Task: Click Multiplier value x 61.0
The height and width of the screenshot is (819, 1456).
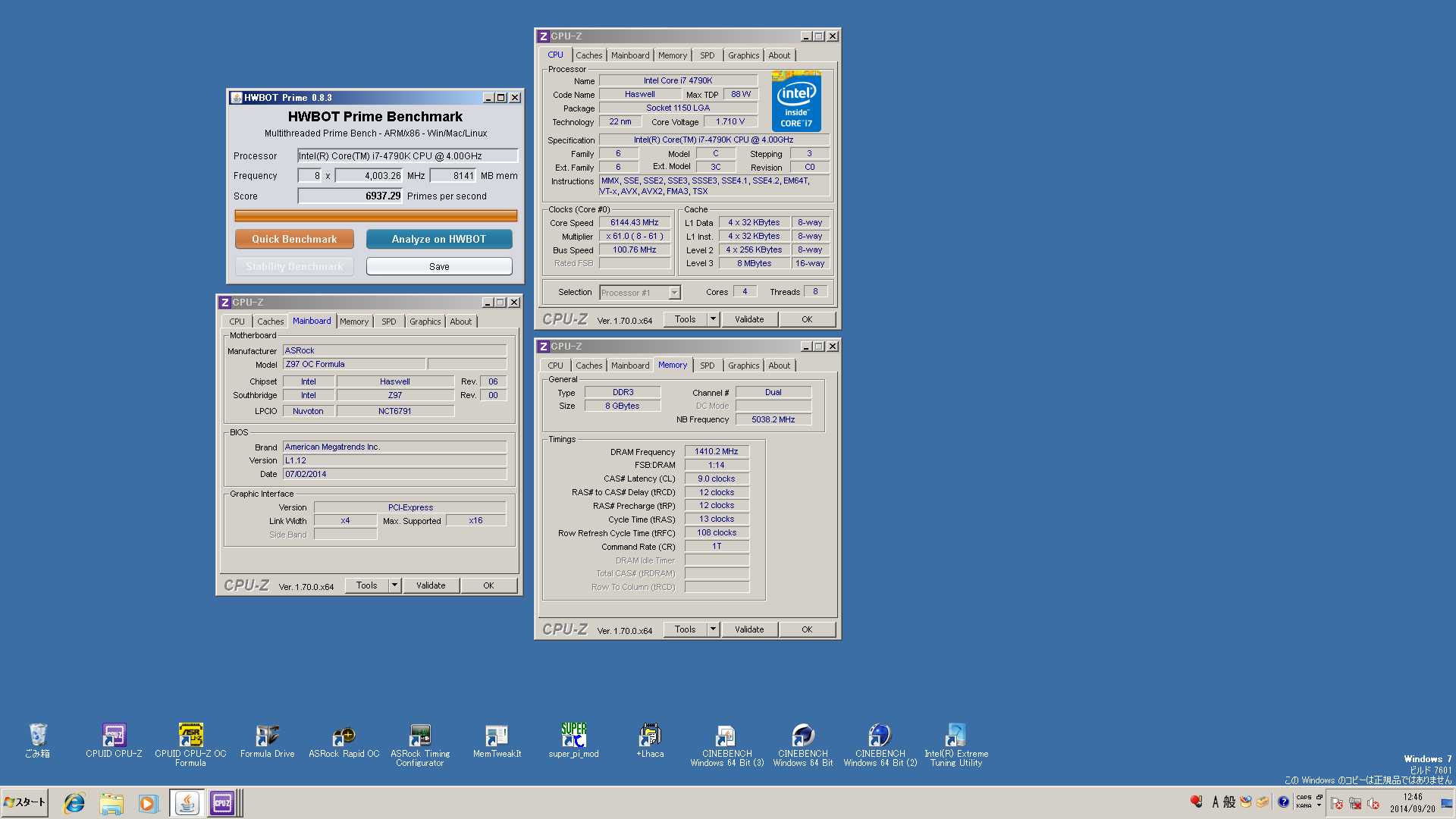Action: point(635,237)
